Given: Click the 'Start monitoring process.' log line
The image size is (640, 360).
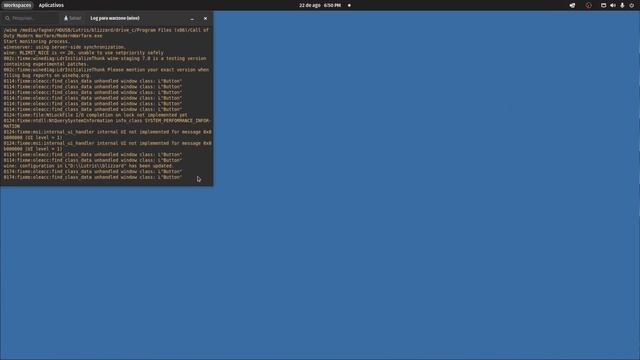Looking at the screenshot, I should tap(37, 41).
